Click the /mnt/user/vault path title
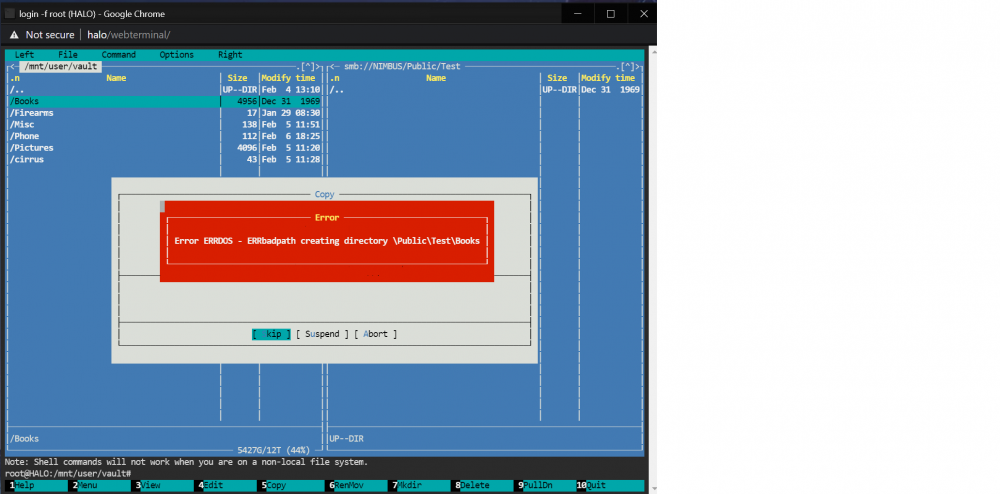Image resolution: width=1000 pixels, height=494 pixels. (x=61, y=66)
